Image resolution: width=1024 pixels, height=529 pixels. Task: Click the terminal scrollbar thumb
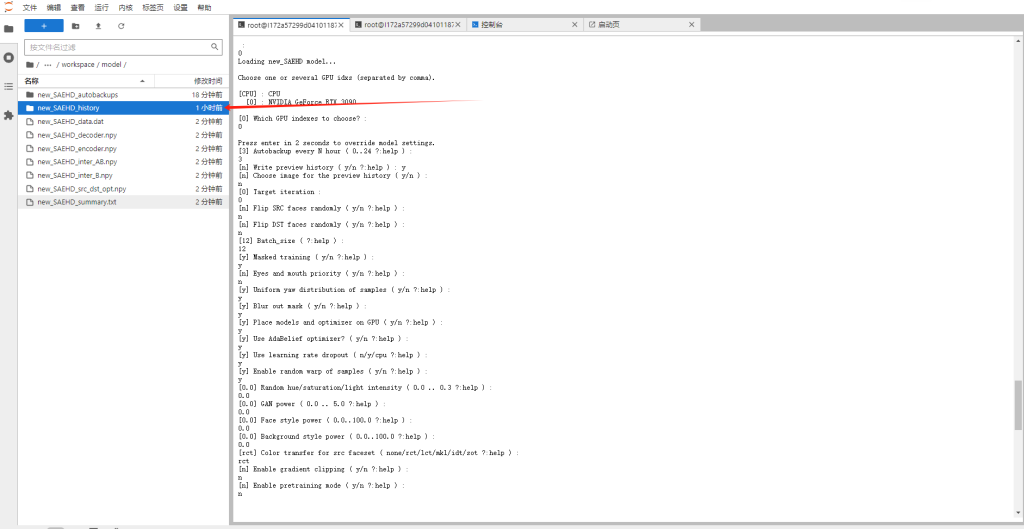pyautogui.click(x=1018, y=406)
